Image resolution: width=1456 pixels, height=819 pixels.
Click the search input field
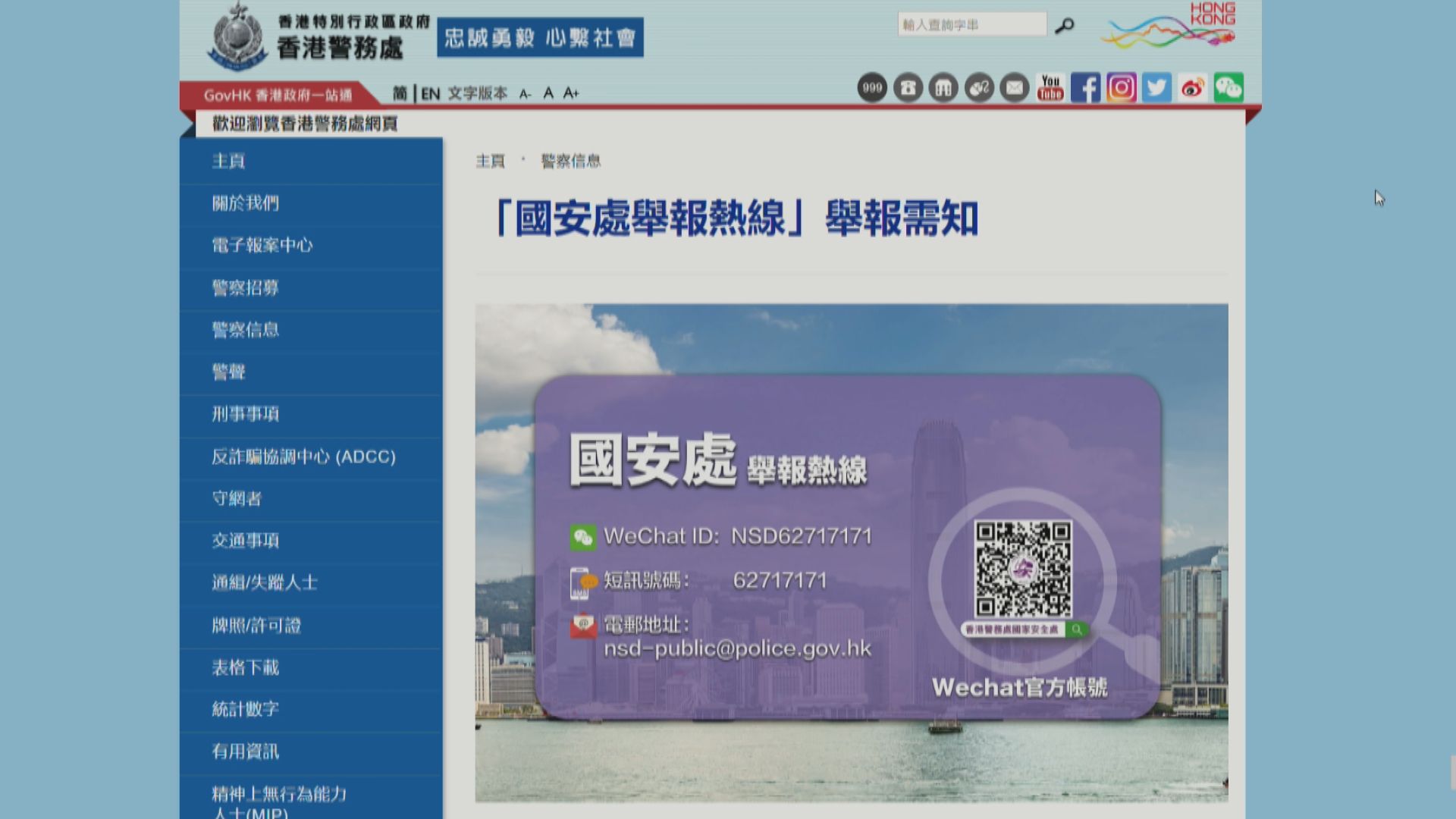coord(971,24)
